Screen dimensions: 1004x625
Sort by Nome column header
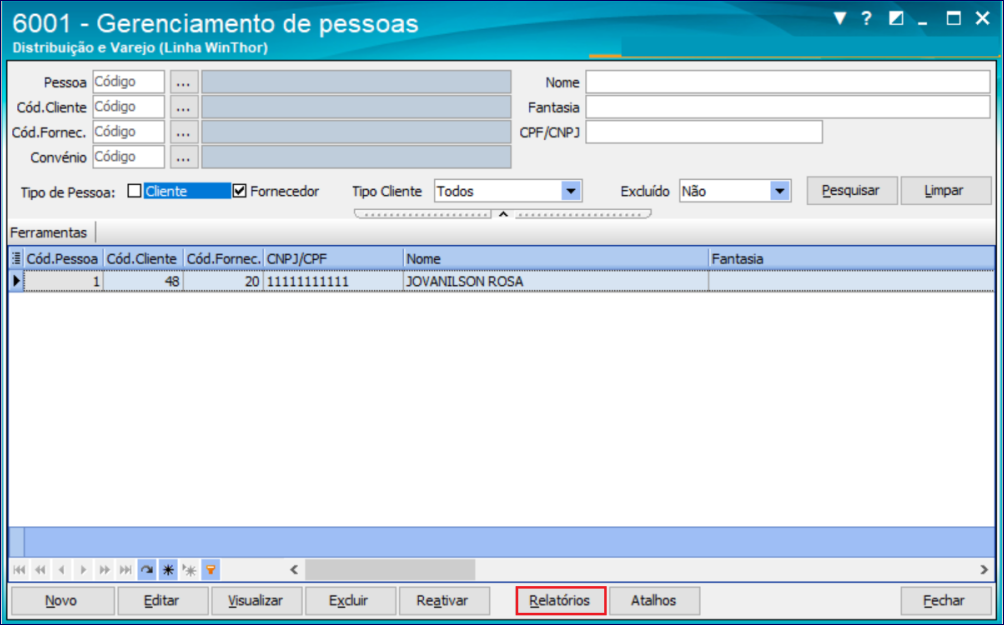click(x=556, y=259)
